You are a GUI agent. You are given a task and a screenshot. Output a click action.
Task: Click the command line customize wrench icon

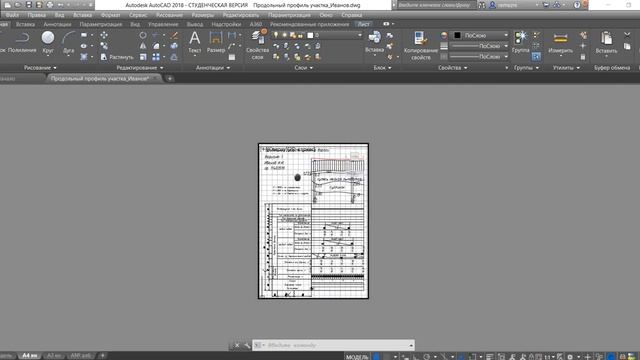[247, 345]
